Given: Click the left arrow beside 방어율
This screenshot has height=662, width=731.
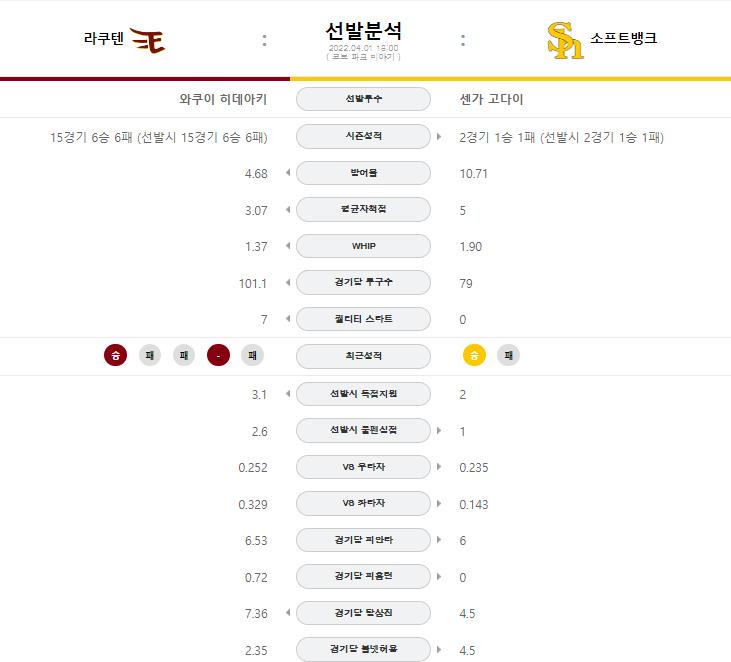Looking at the screenshot, I should click(288, 173).
